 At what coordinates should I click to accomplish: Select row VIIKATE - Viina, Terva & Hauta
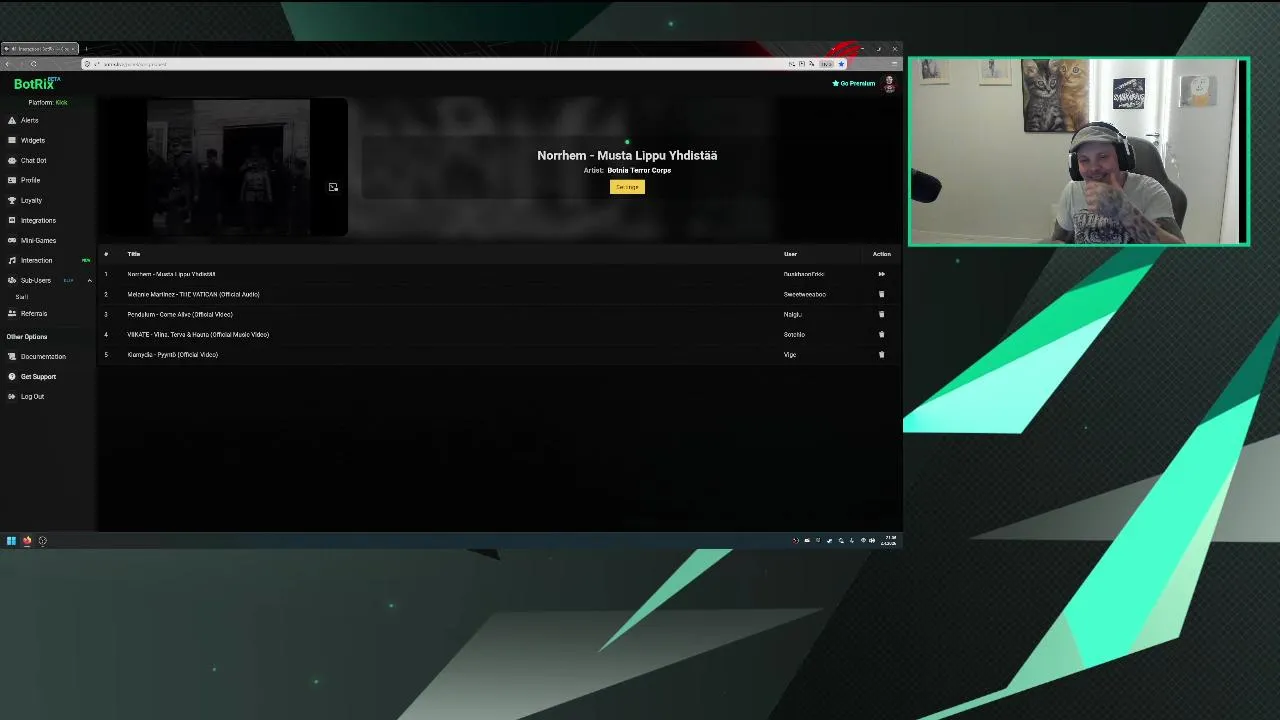pyautogui.click(x=499, y=334)
